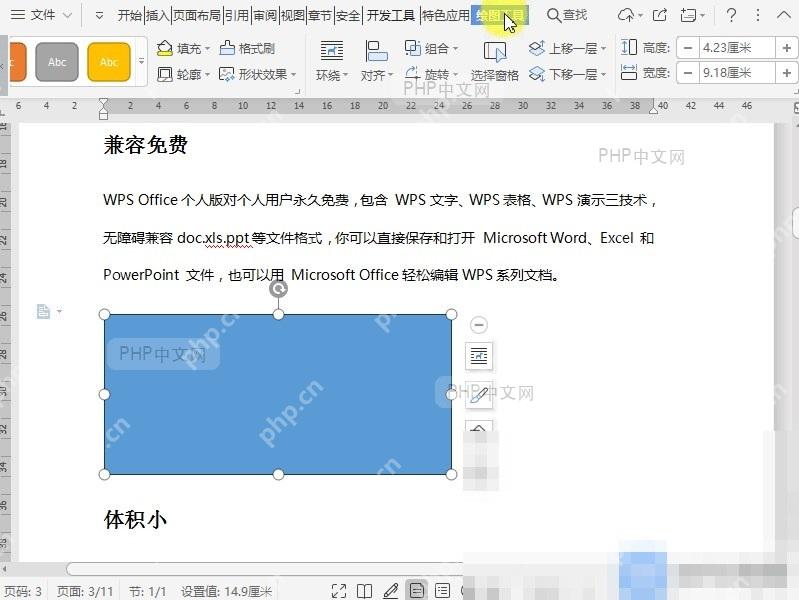Click the 填充 fill bucket icon

coord(165,48)
